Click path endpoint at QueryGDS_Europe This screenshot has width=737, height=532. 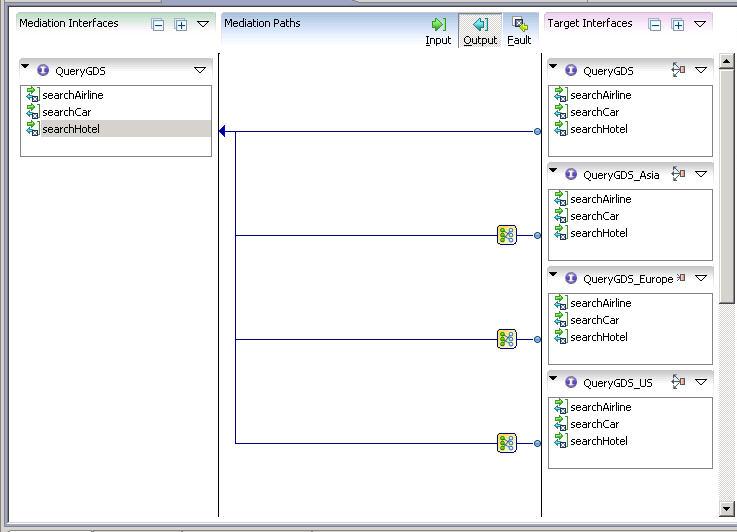coord(537,339)
